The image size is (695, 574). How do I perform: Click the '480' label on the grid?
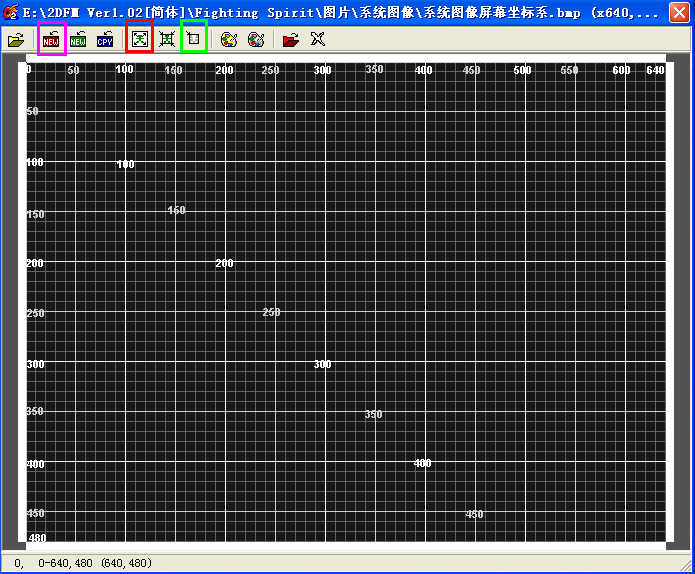37,538
